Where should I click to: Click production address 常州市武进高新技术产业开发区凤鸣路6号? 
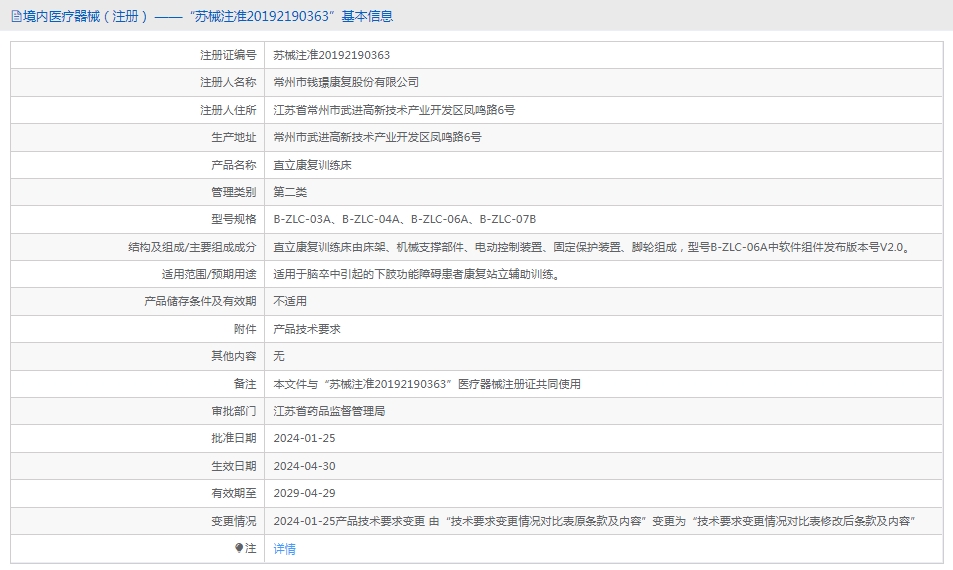tap(377, 137)
